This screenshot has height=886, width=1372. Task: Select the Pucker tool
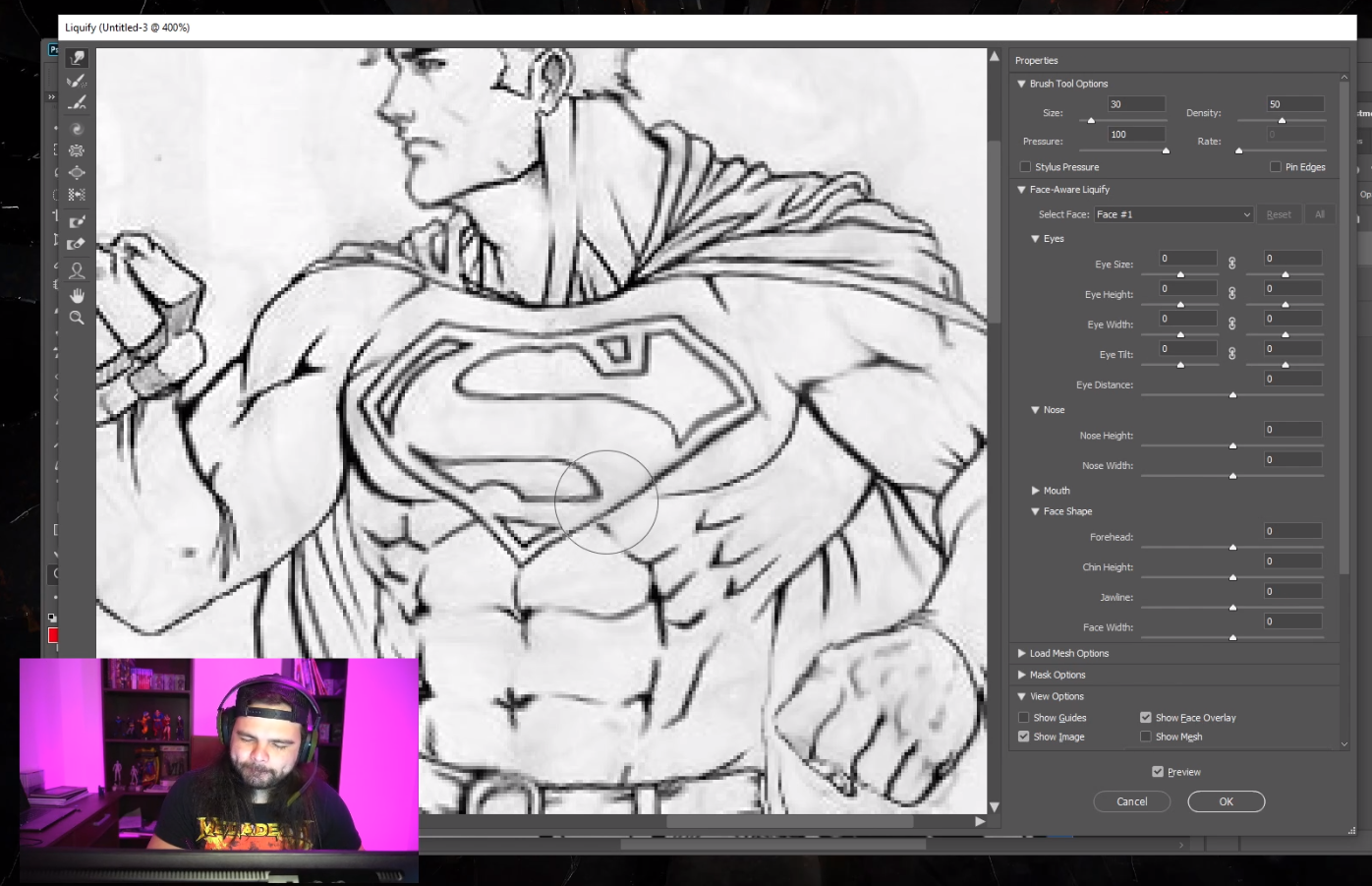pyautogui.click(x=77, y=150)
